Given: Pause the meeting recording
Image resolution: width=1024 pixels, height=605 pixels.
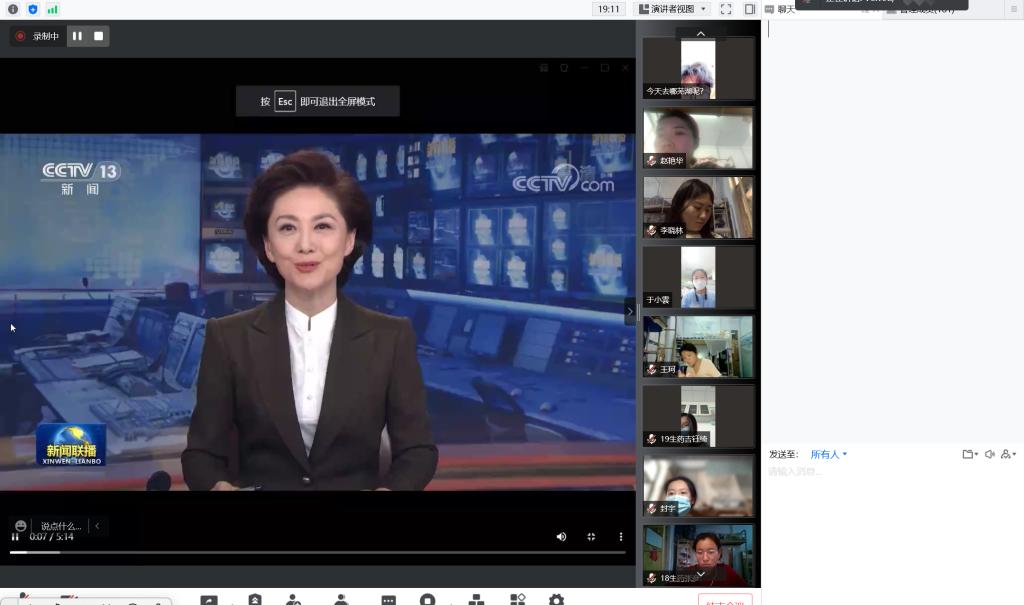Looking at the screenshot, I should point(77,36).
